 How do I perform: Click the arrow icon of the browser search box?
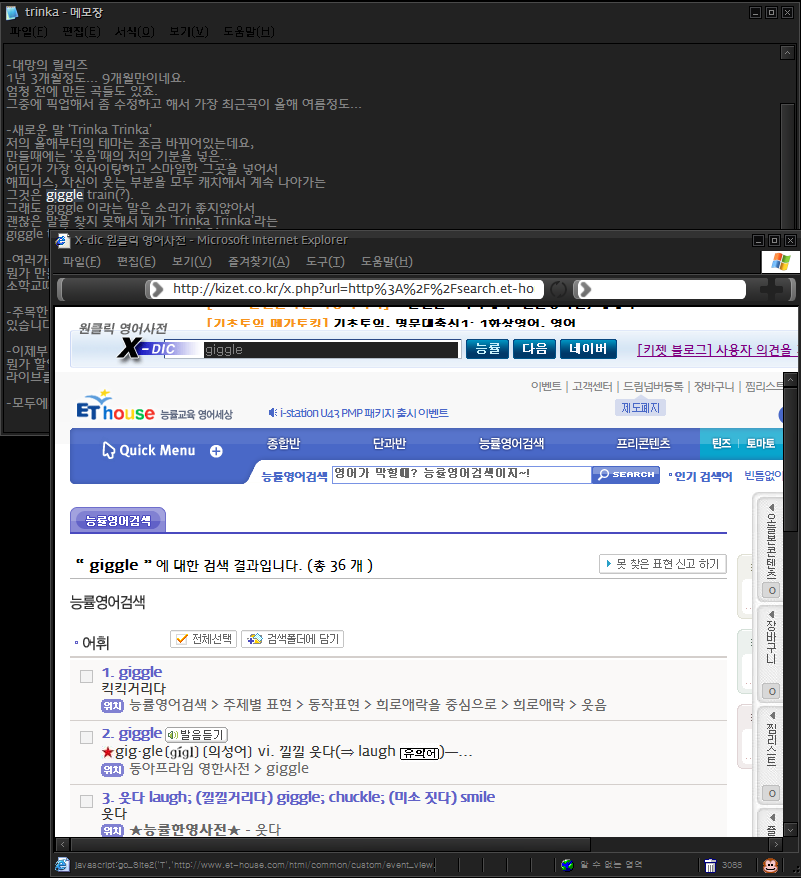pyautogui.click(x=585, y=289)
